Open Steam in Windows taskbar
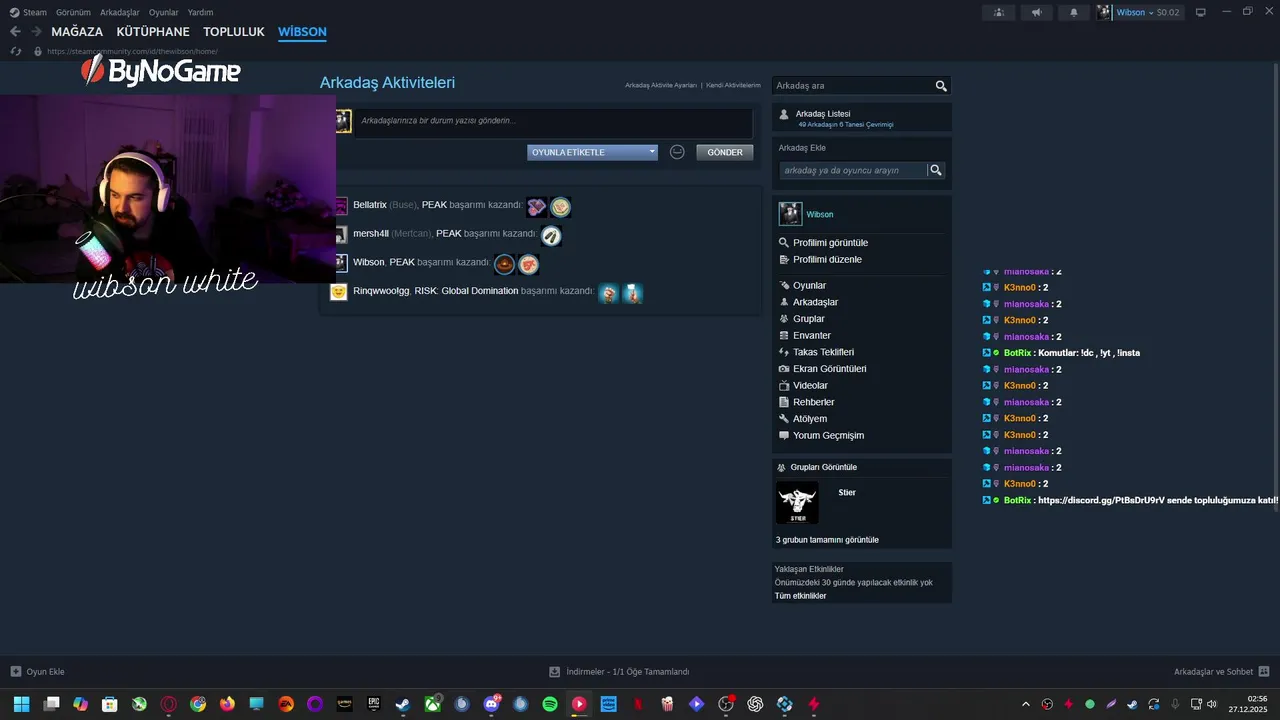The image size is (1280, 720). tap(402, 704)
